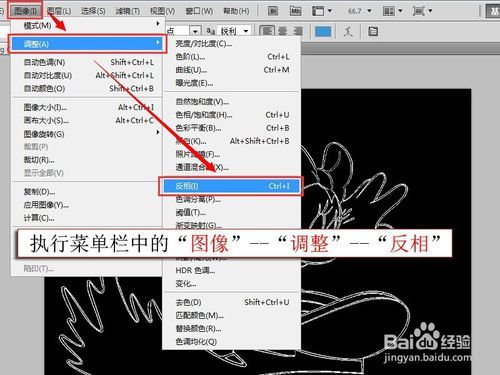Expand the 图像旋转(G) submenu
The height and width of the screenshot is (375, 500).
pyautogui.click(x=87, y=134)
